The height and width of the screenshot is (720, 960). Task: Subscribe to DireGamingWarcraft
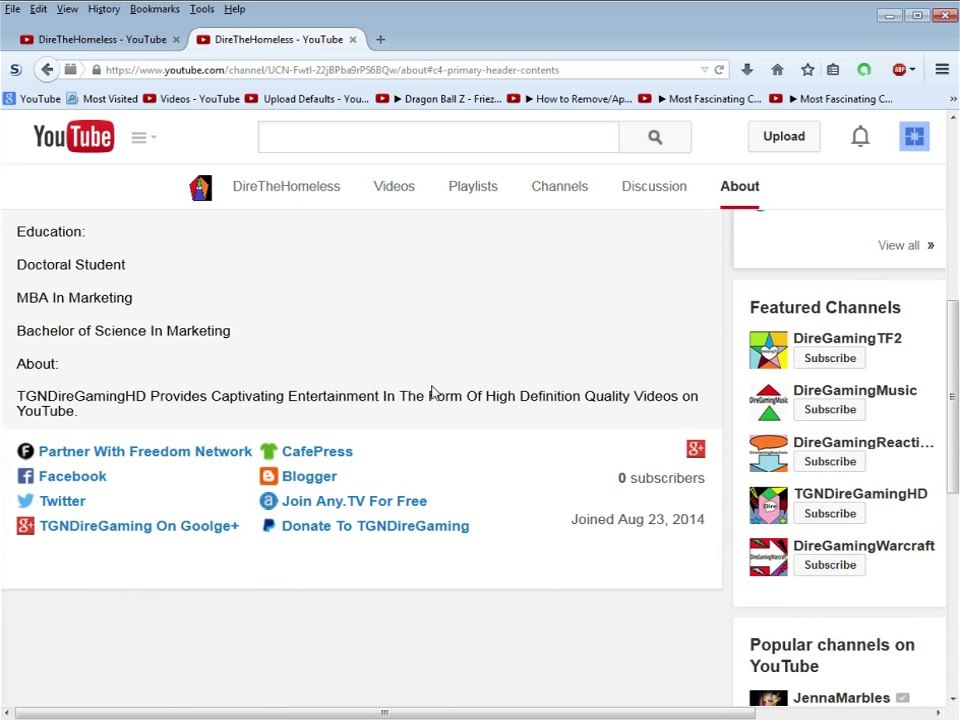click(x=830, y=565)
